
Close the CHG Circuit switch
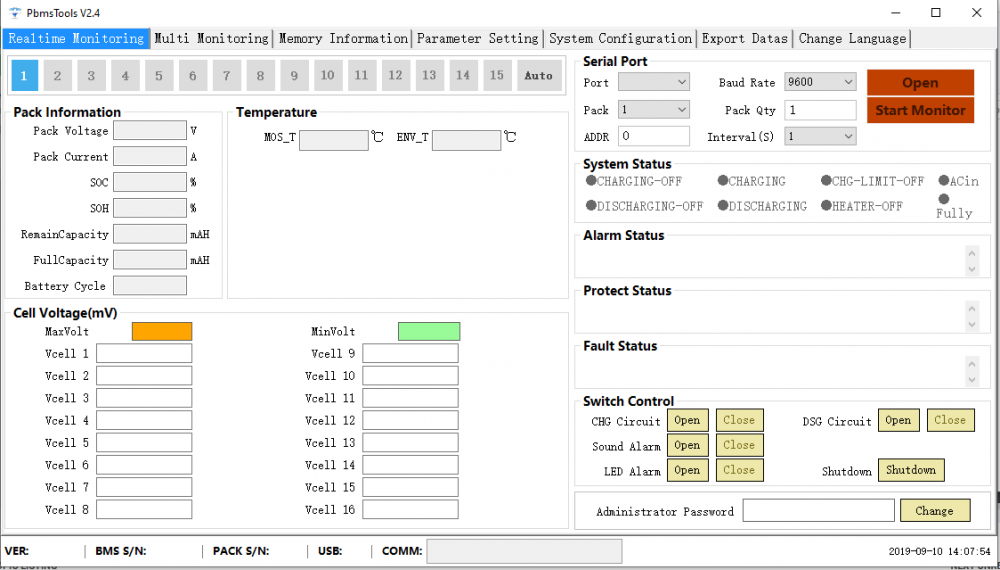(x=739, y=420)
